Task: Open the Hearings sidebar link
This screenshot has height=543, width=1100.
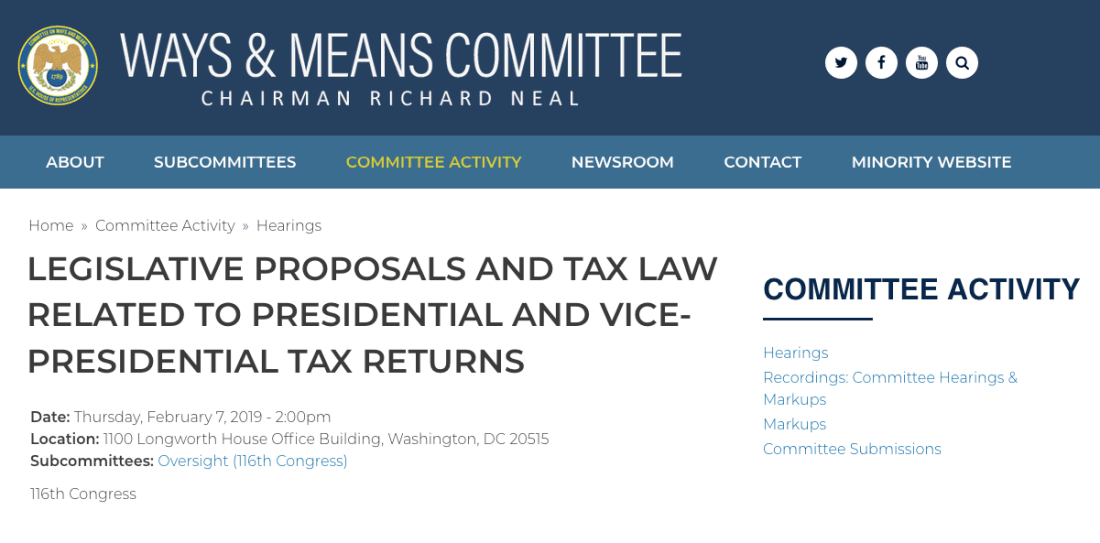Action: (x=796, y=353)
